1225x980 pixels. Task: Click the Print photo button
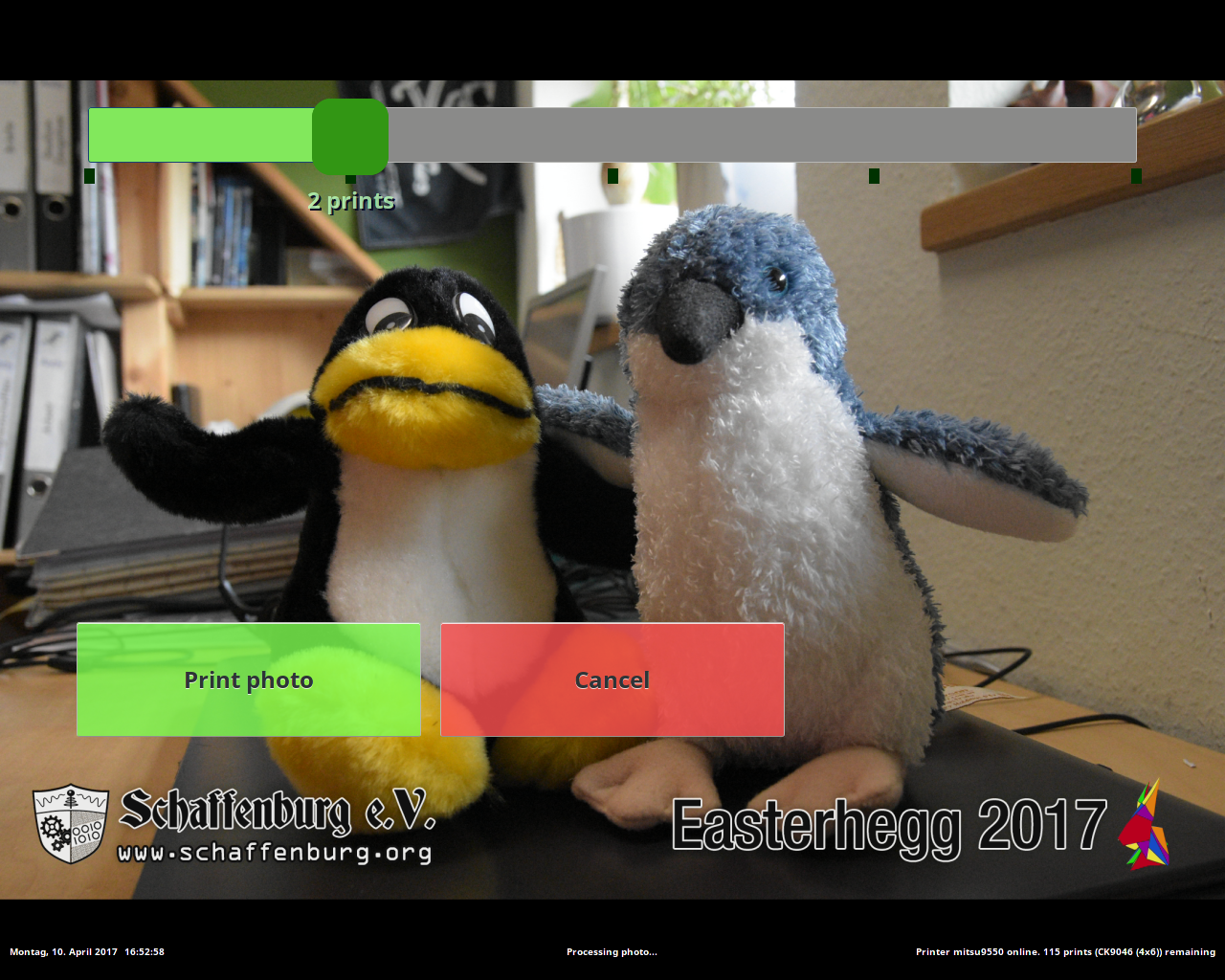tap(249, 679)
